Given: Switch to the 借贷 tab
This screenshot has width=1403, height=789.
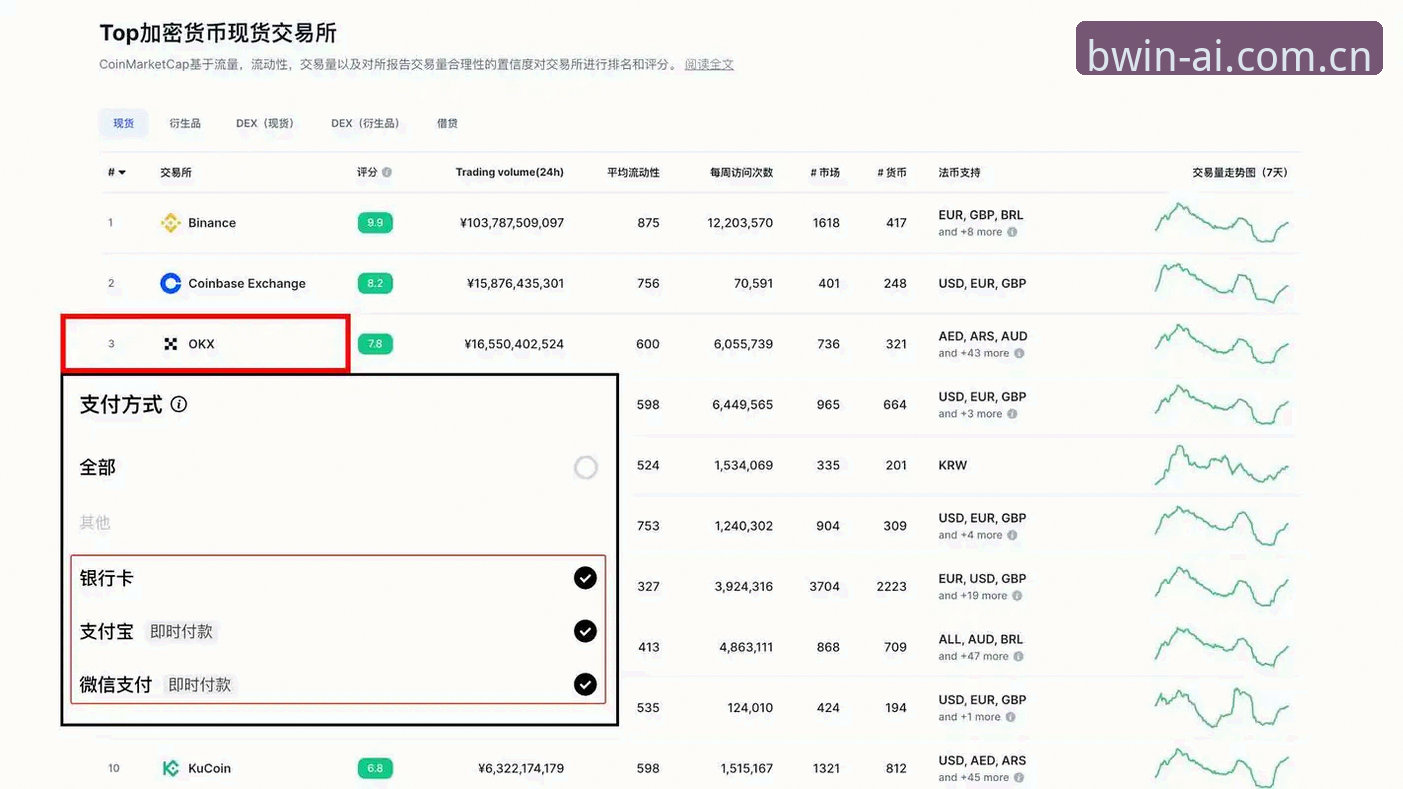Looking at the screenshot, I should [x=447, y=123].
